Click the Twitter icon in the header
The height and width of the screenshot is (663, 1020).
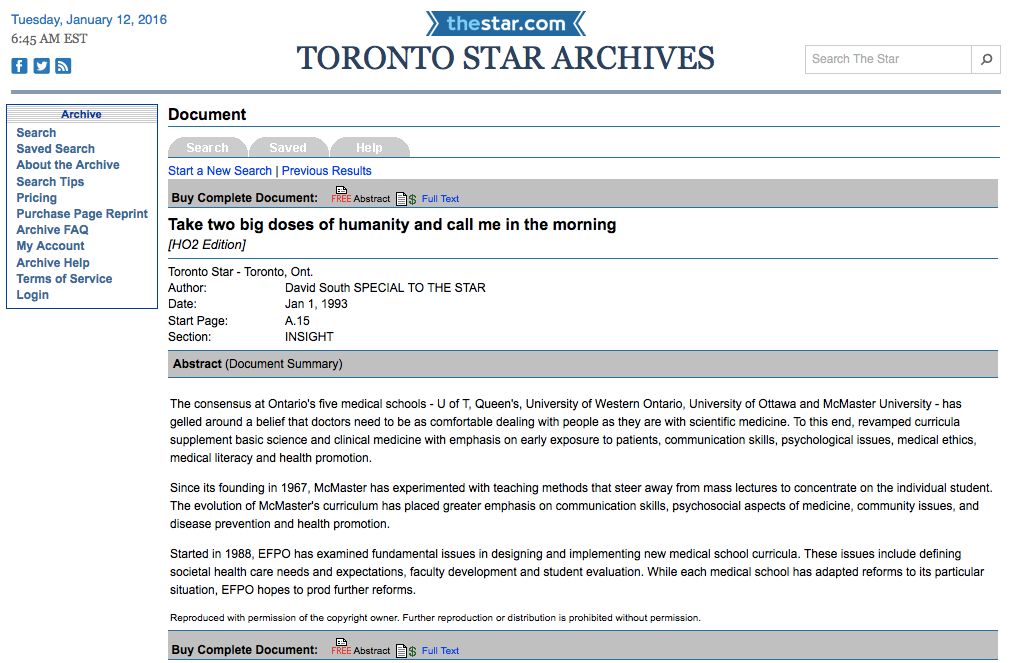point(41,66)
